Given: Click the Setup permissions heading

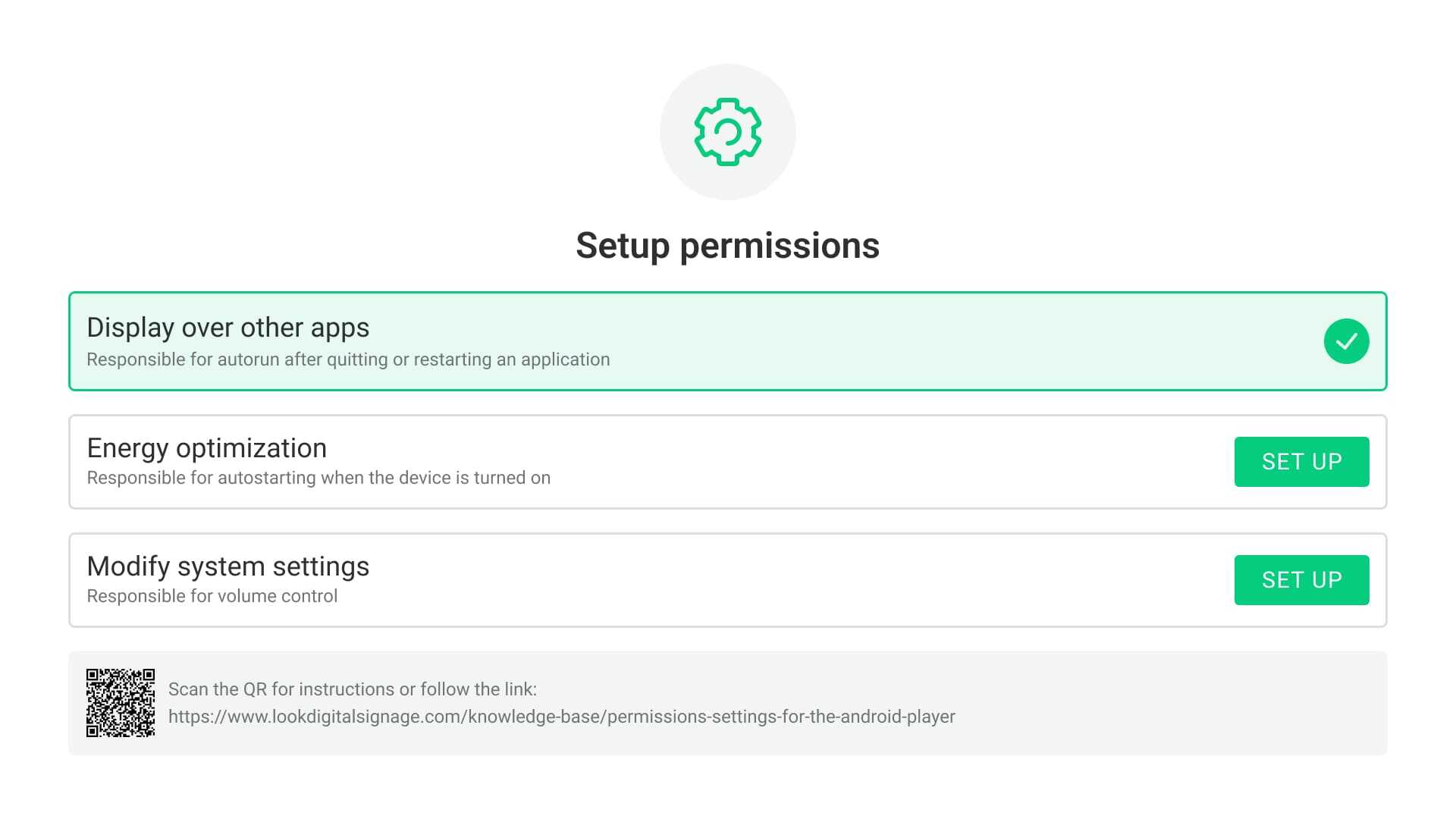Looking at the screenshot, I should tap(727, 246).
